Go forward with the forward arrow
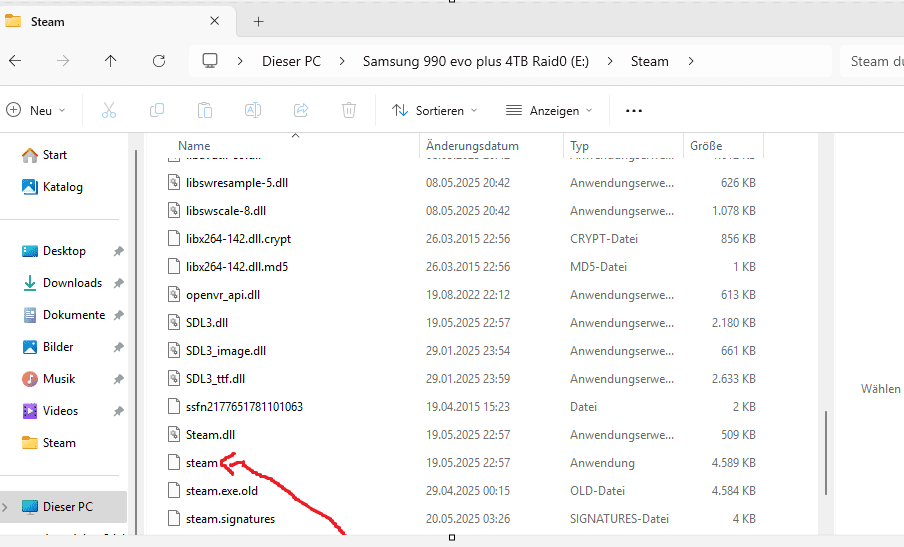The image size is (904, 547). (x=63, y=61)
